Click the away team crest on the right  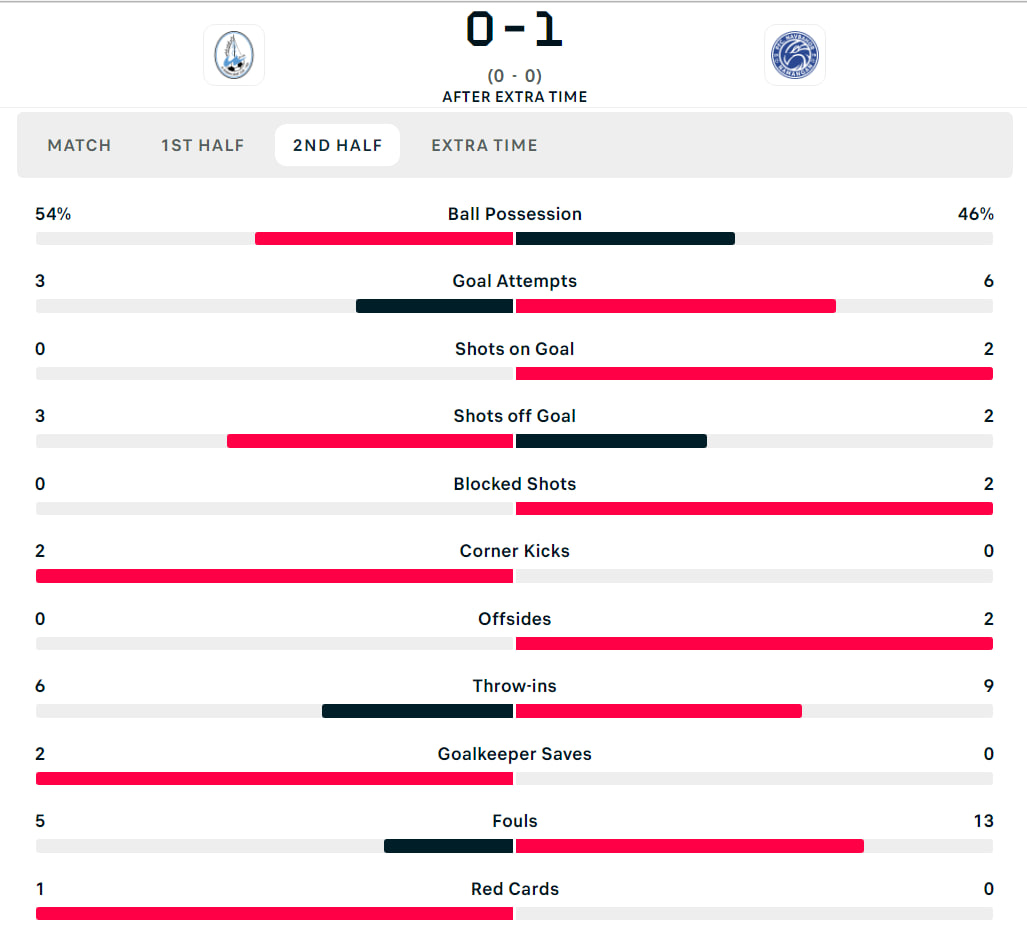tap(795, 55)
